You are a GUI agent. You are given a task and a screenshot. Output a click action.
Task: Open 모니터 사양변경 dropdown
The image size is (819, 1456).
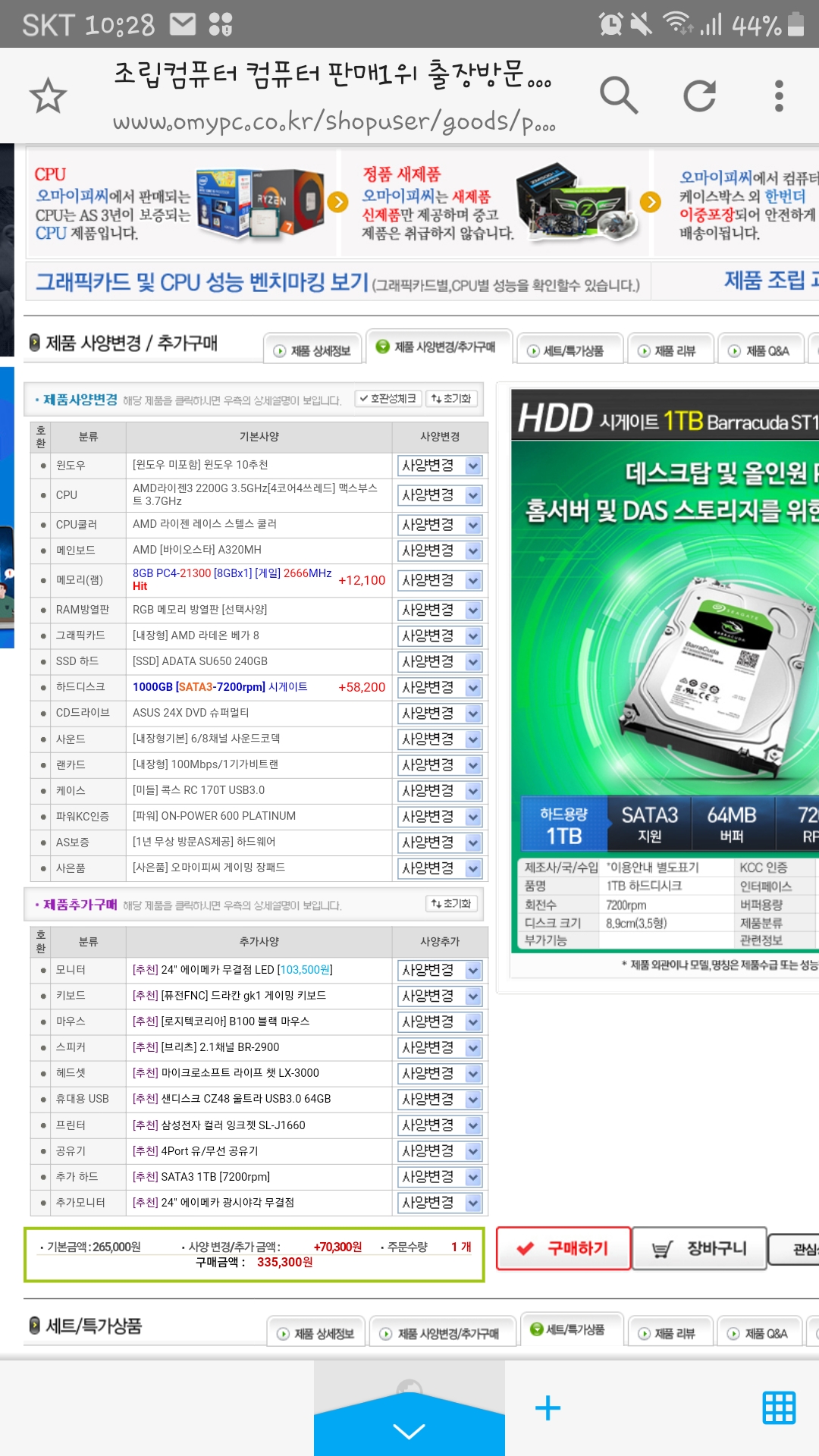click(x=441, y=971)
